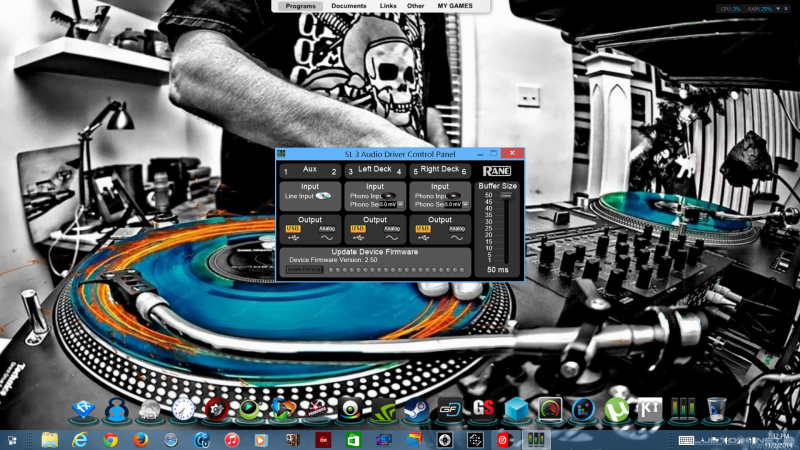Click the Update Firmware button
This screenshot has height=450, width=800.
304,268
